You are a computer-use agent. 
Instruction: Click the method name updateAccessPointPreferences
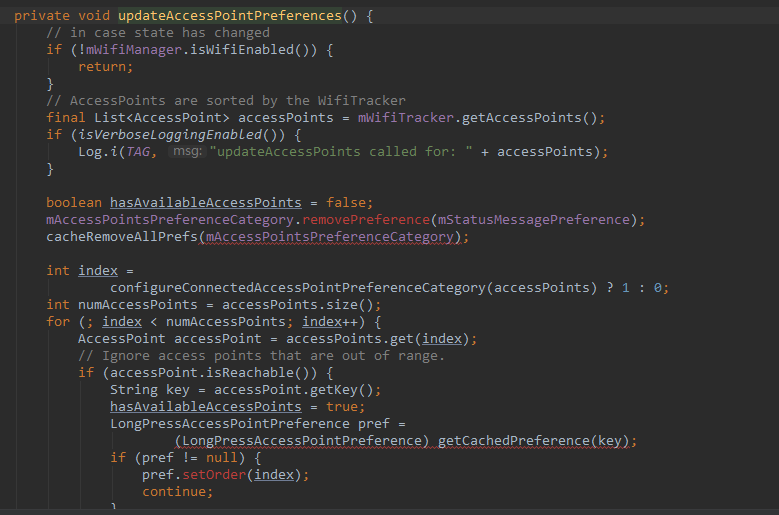tap(230, 16)
